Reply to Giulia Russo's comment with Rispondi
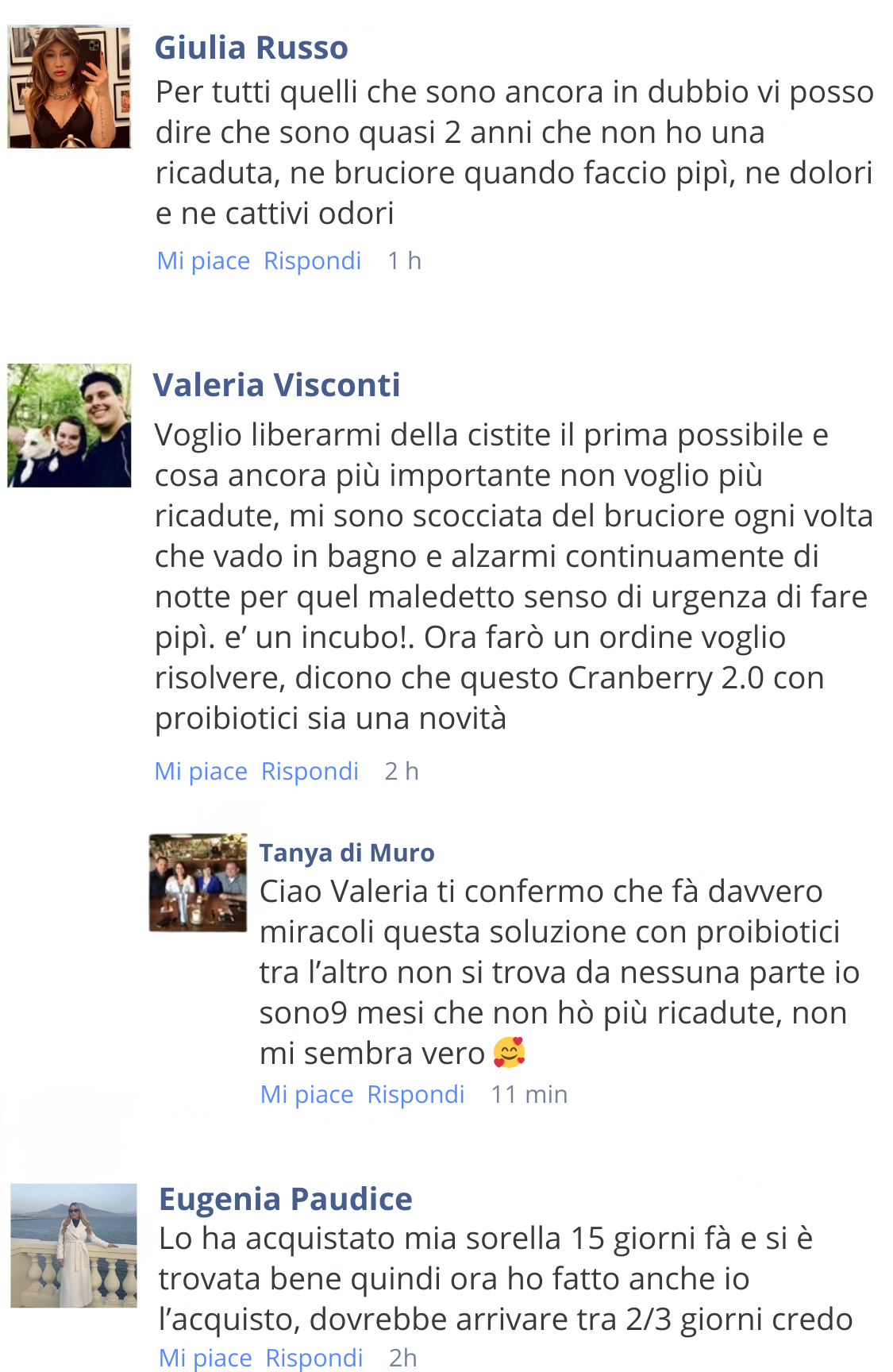Screen dimensions: 893x1372 click(313, 260)
